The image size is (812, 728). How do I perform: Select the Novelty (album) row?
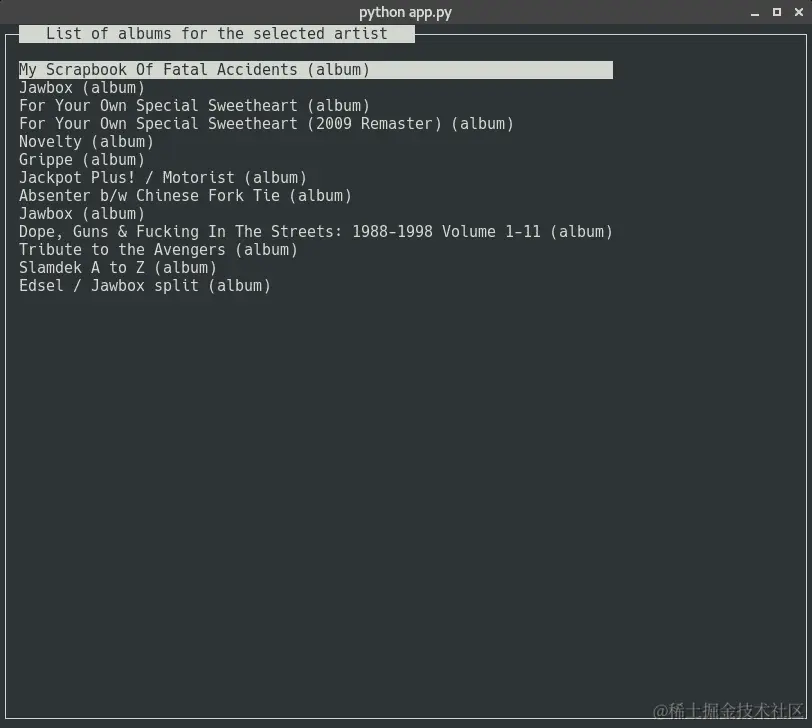tap(86, 142)
